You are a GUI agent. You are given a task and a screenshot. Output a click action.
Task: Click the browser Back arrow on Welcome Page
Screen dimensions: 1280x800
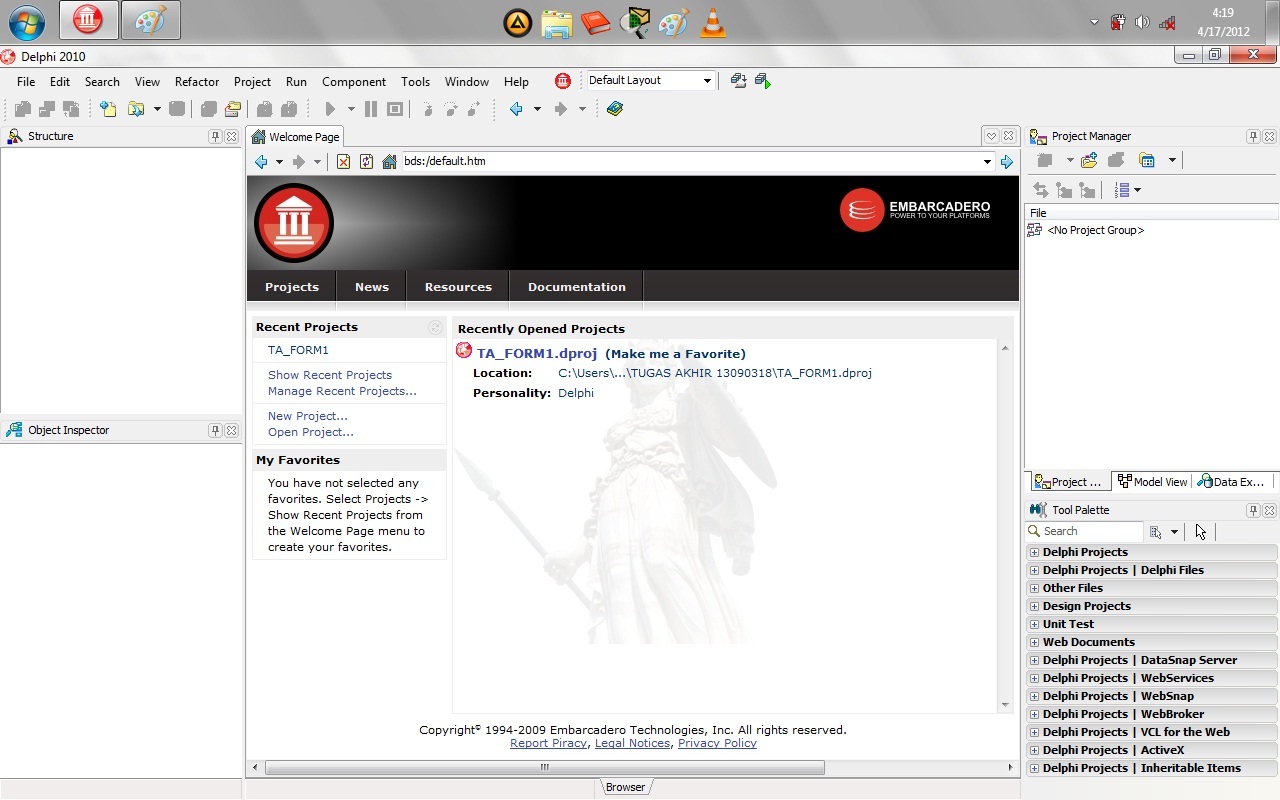261,162
